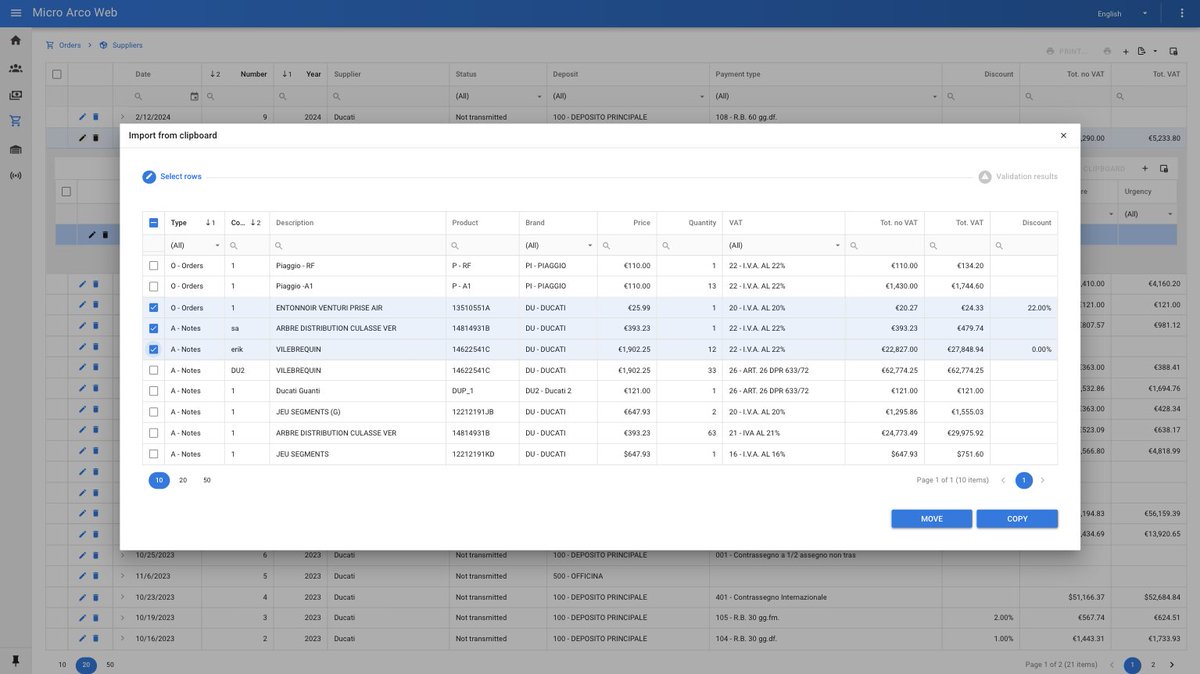Sort by the Product column header
Screen dimensions: 1200x674
click(x=465, y=223)
